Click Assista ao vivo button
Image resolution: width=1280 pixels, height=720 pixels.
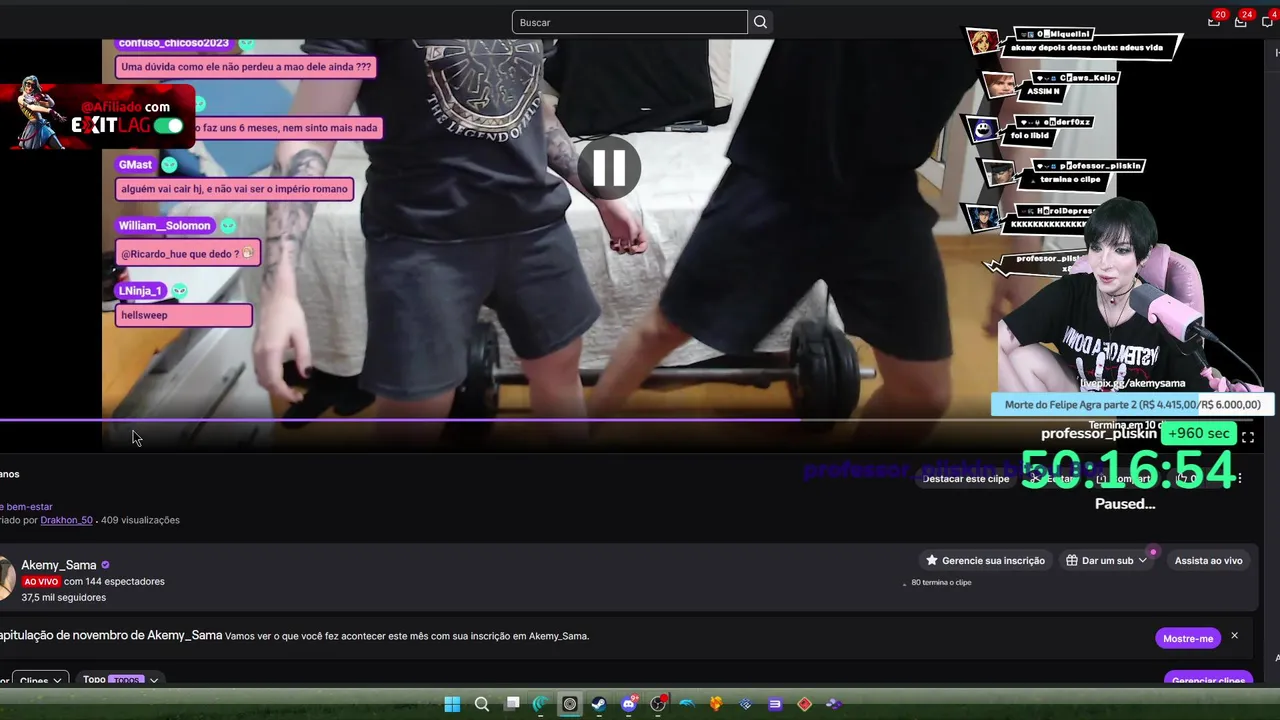point(1208,561)
